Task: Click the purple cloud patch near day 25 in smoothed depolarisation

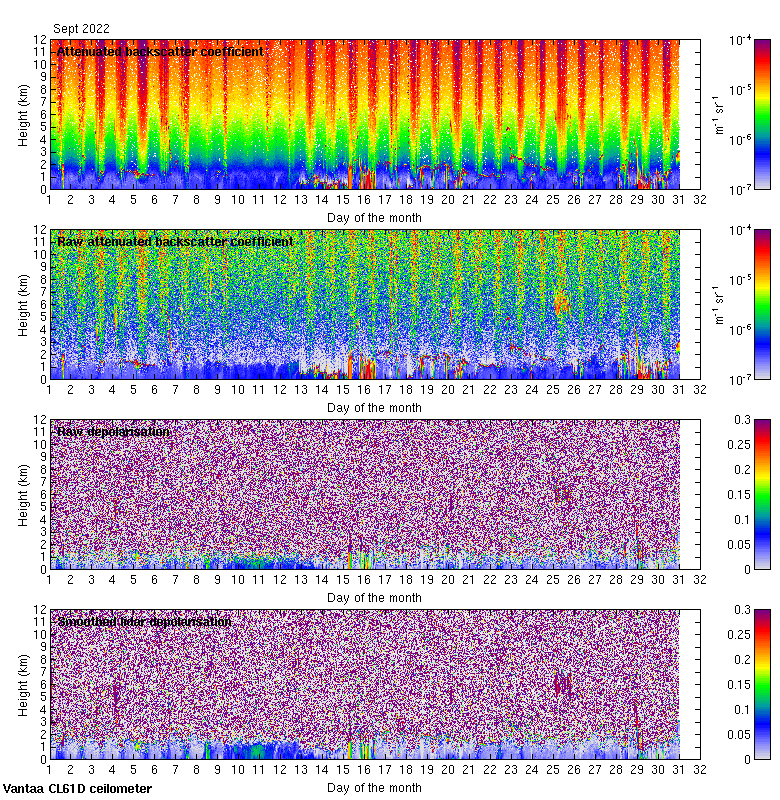Action: tap(562, 684)
